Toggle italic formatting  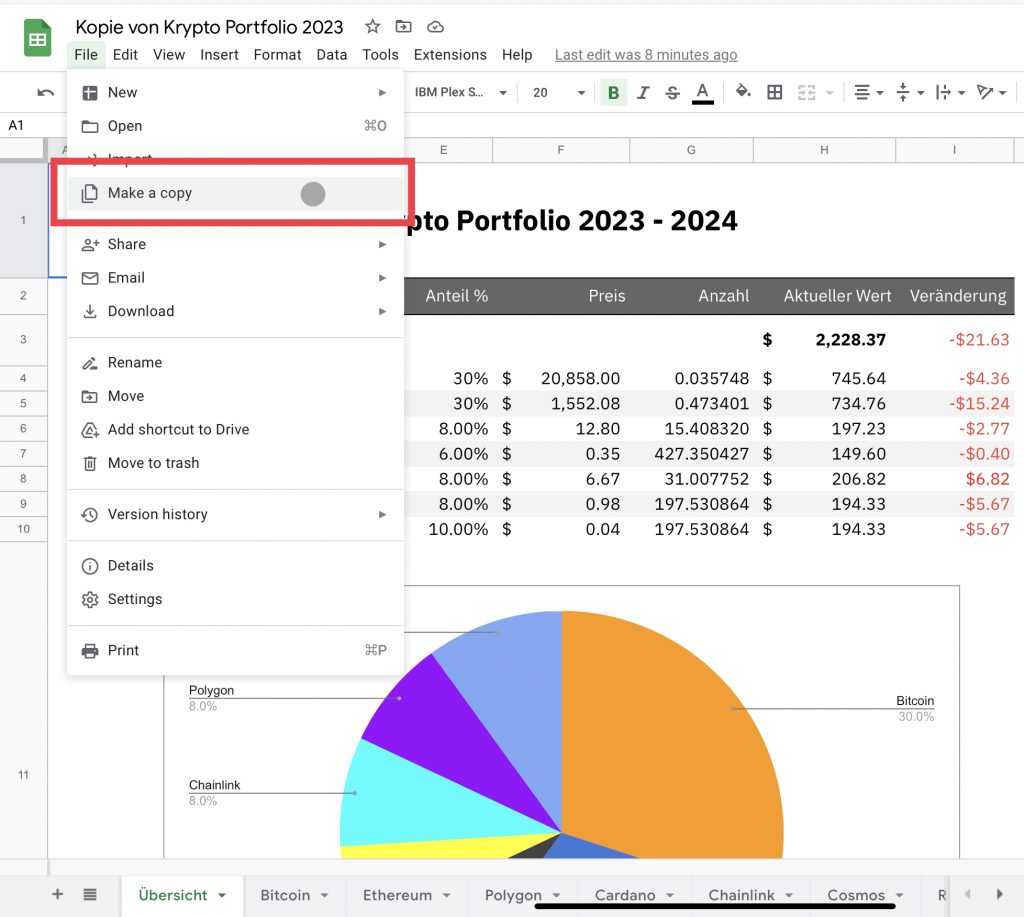coord(643,93)
